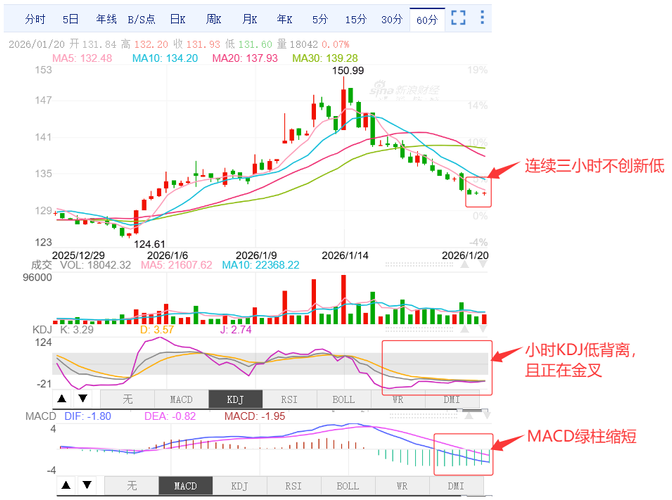This screenshot has height=500, width=672.
Task: Click the MACD: -1.95 value
Action: 255,416
